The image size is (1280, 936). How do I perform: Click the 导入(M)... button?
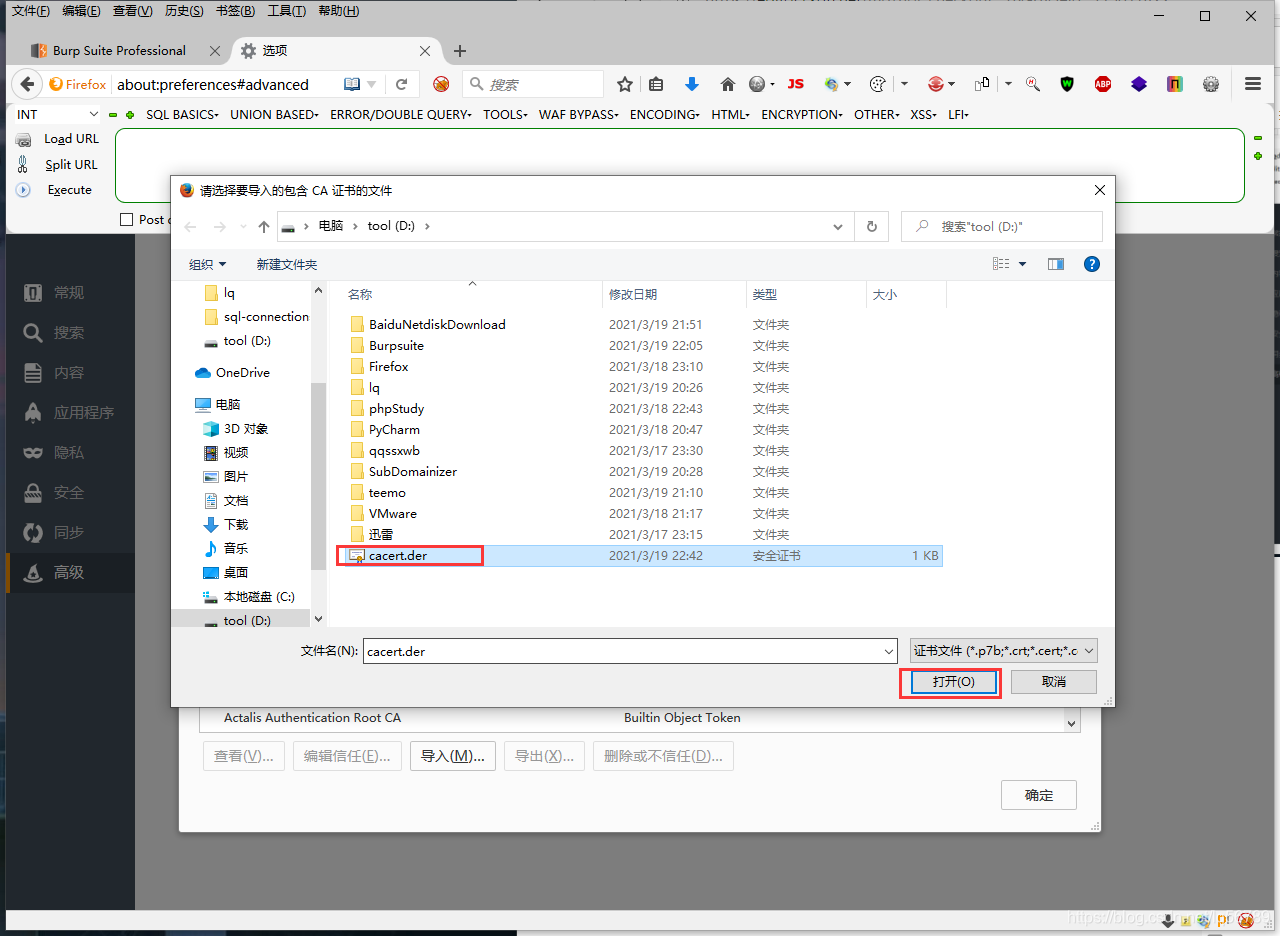(x=453, y=756)
